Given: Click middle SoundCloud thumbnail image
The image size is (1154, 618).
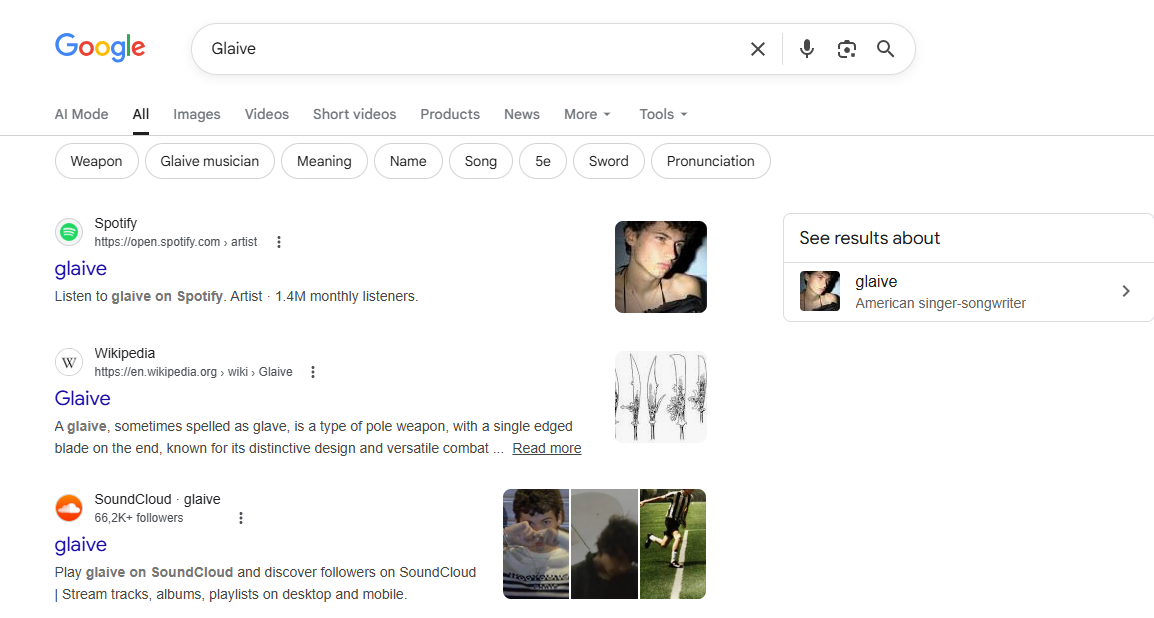Looking at the screenshot, I should coord(604,544).
